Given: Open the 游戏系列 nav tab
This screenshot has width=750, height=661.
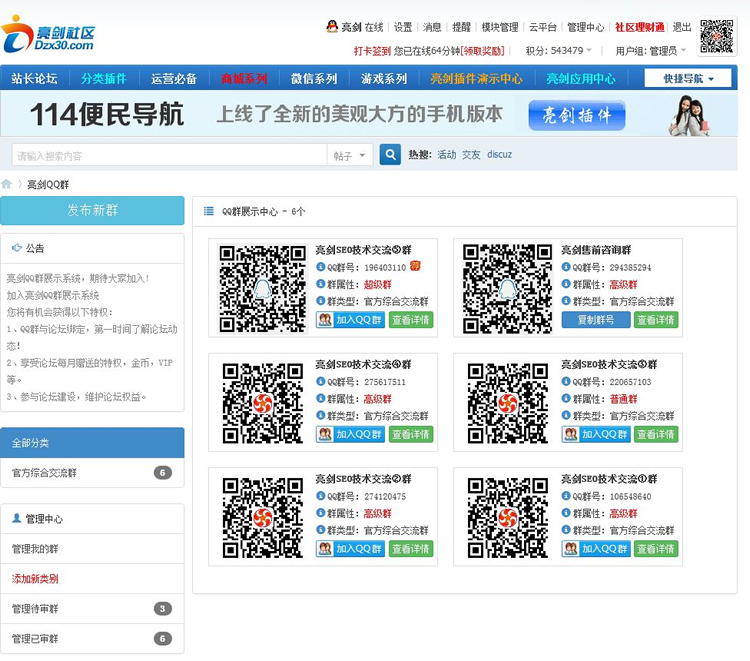Looking at the screenshot, I should coord(384,78).
